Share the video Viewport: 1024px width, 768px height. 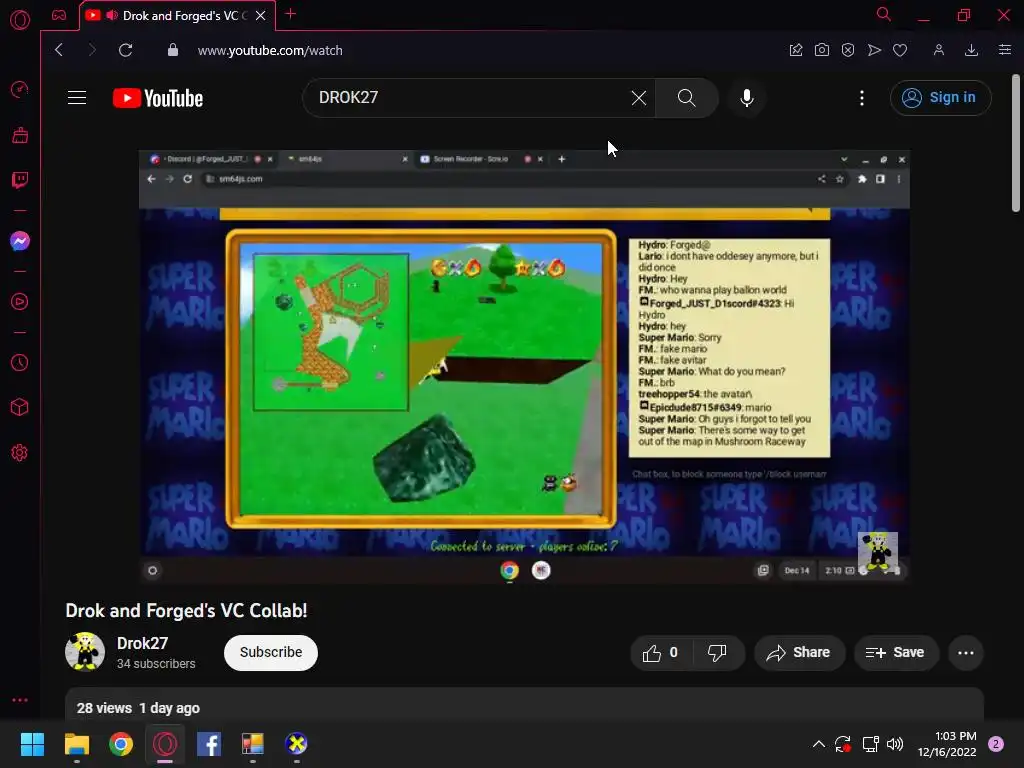[x=799, y=653]
